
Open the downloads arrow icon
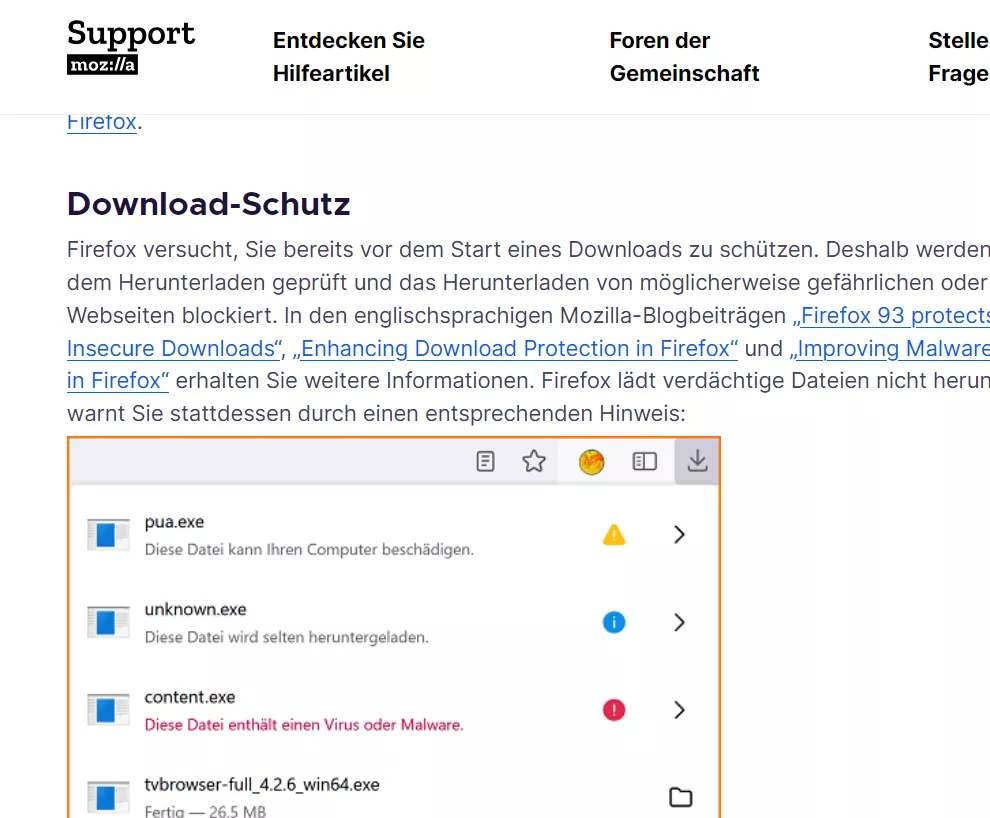[697, 461]
